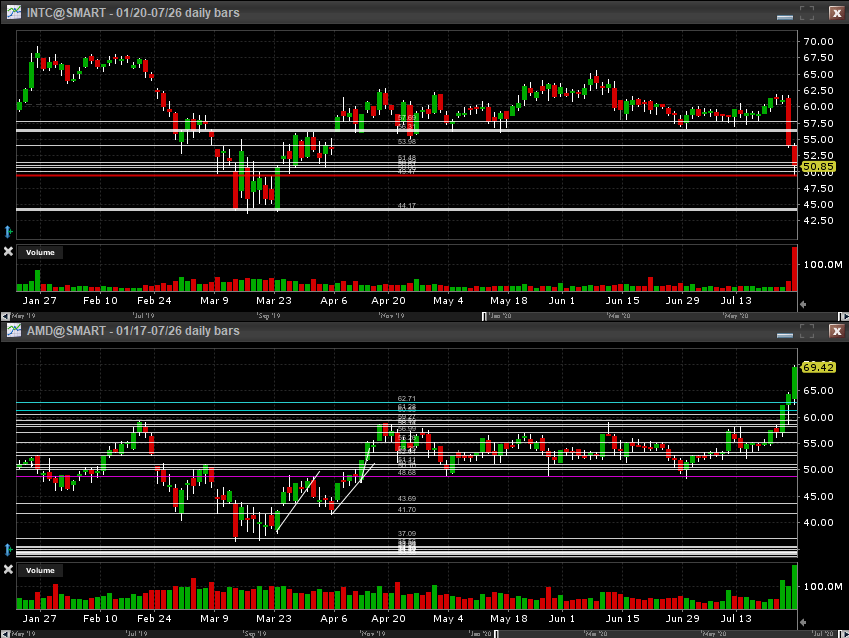Click the INTC chart window icon
Screen dimensions: 849x638
pos(14,12)
